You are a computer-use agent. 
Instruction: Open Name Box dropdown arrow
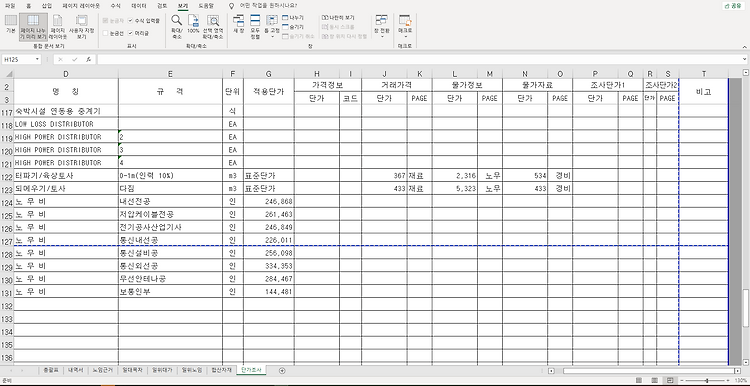[37, 59]
